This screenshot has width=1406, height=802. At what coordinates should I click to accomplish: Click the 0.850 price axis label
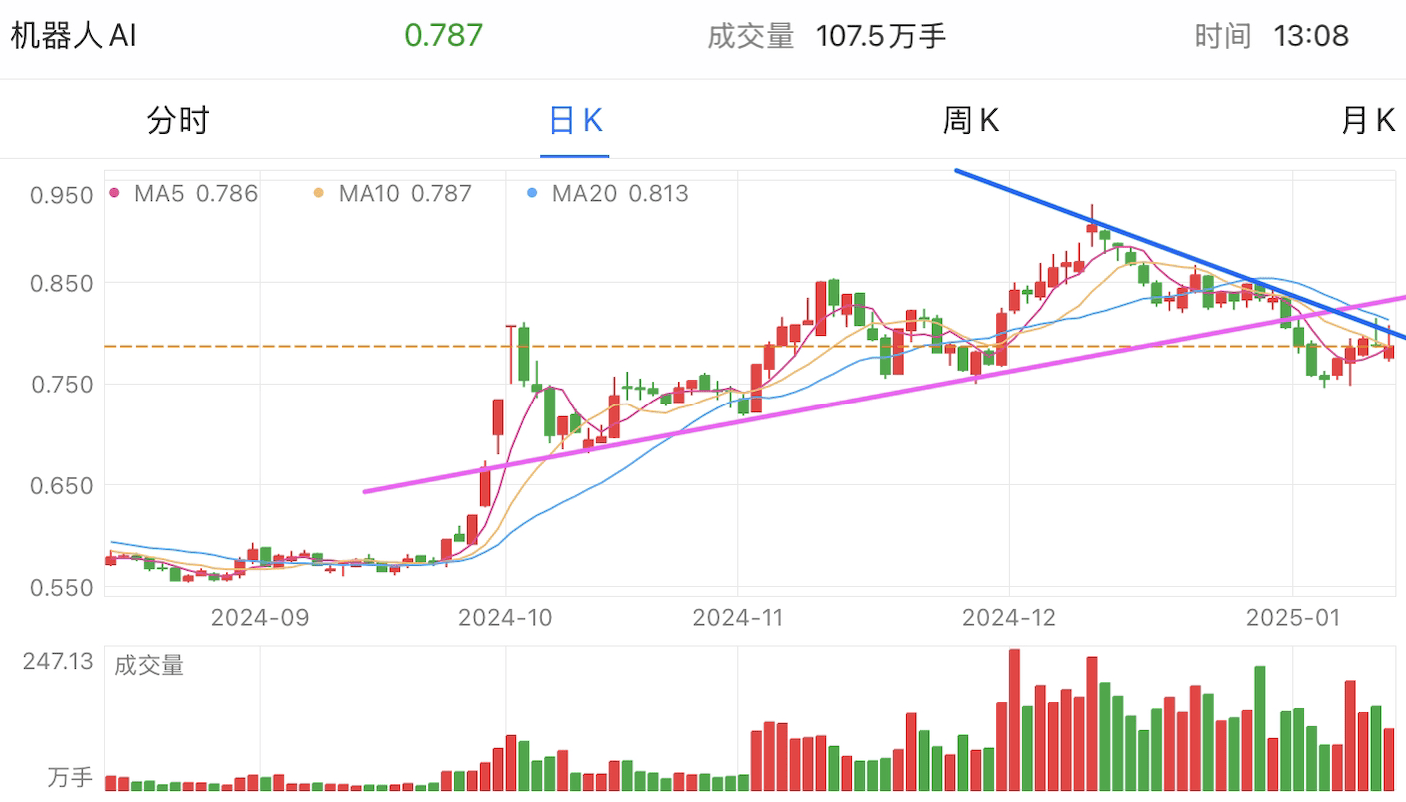click(x=61, y=284)
